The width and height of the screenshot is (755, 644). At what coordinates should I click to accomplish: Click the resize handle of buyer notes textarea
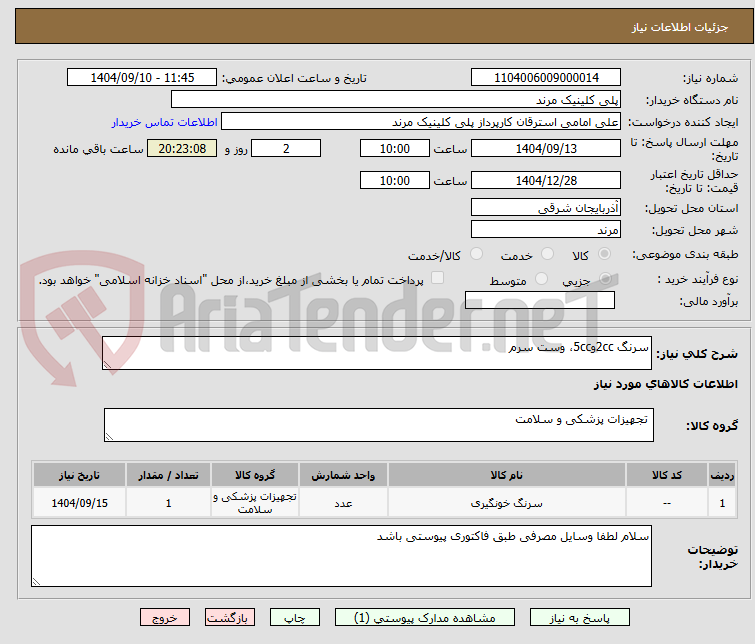pos(36,582)
